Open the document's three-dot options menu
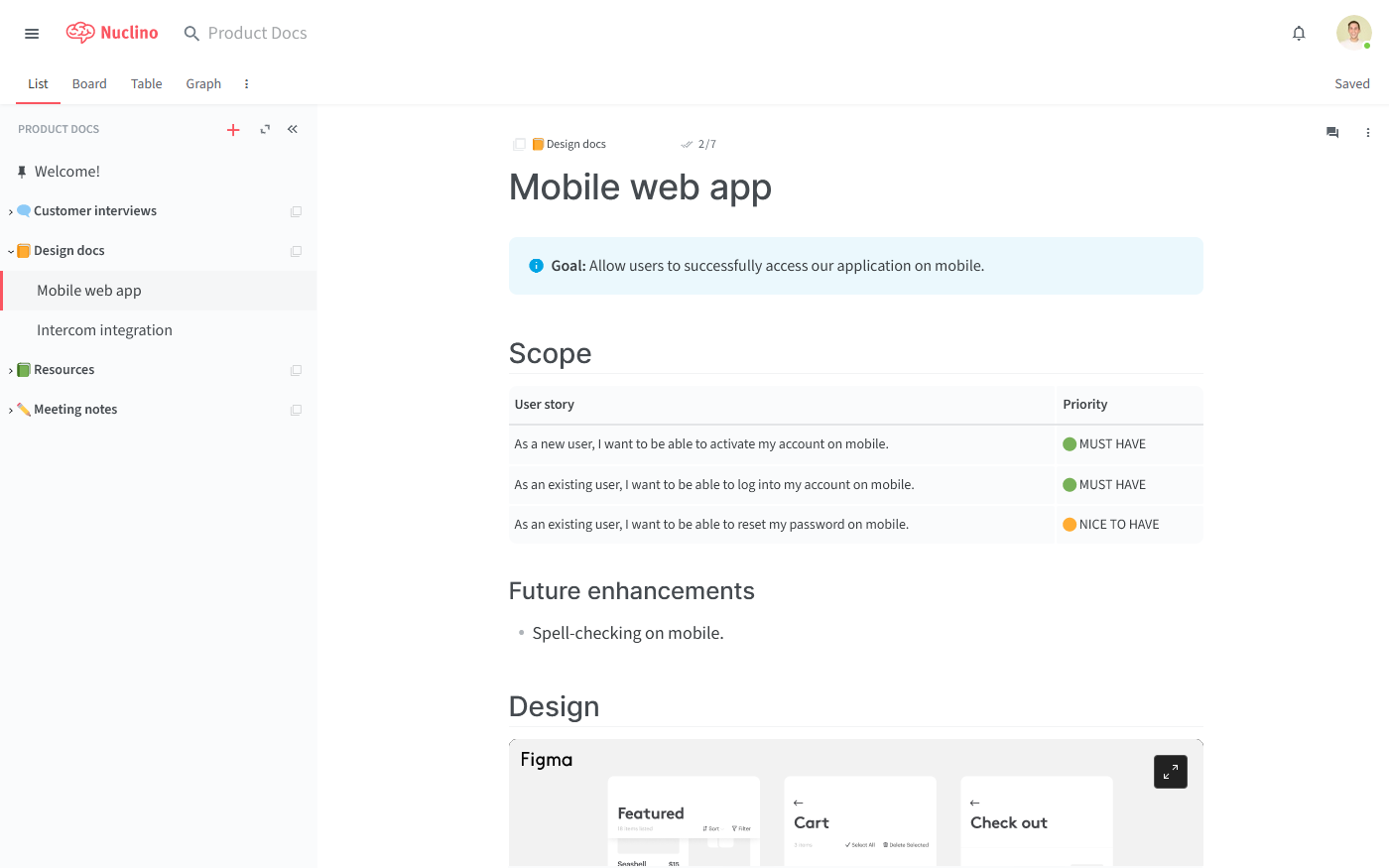Screen dimensions: 1389x868 [1367, 133]
